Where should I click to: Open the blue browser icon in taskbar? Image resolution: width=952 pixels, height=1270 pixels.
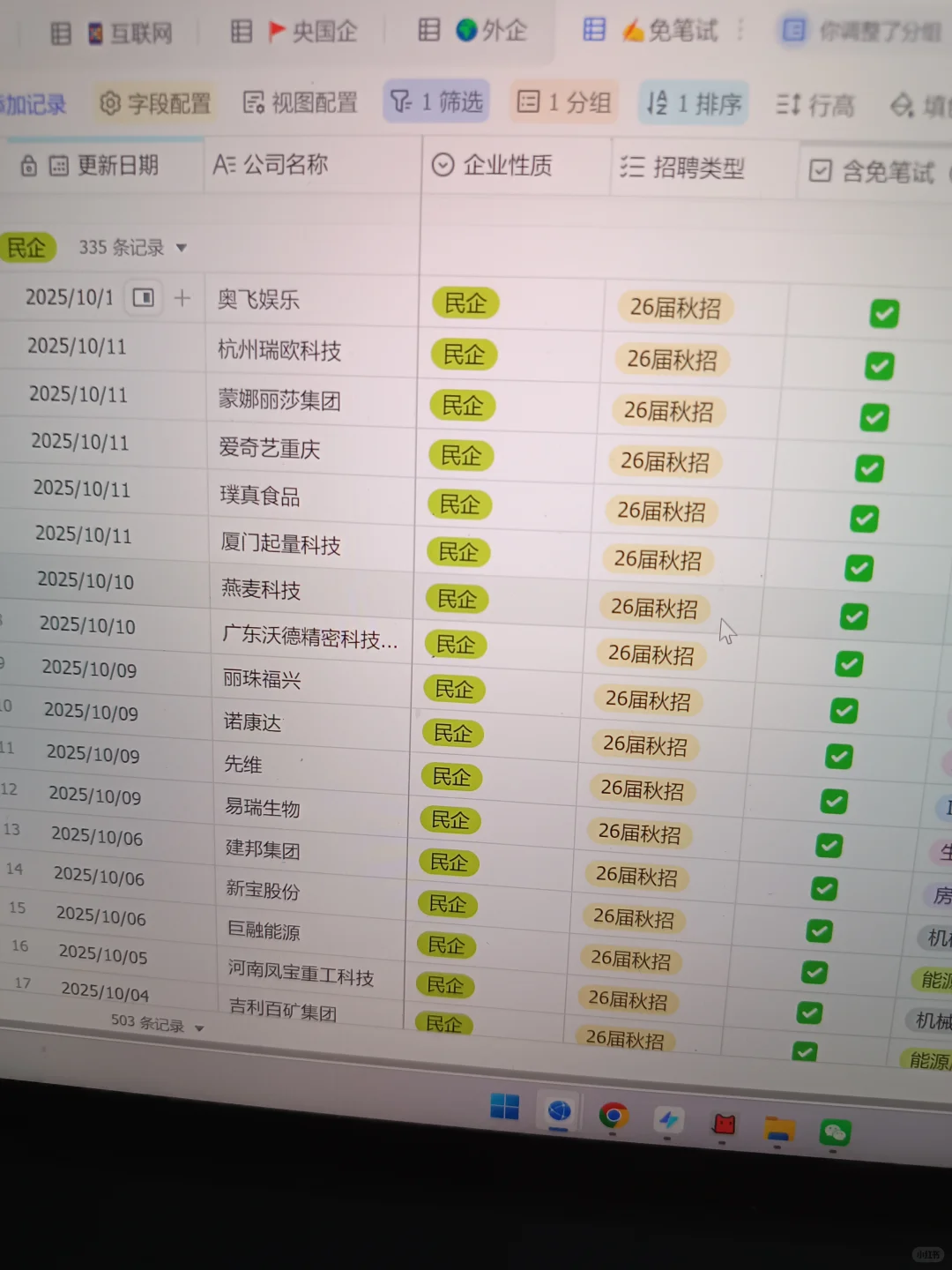[559, 1111]
